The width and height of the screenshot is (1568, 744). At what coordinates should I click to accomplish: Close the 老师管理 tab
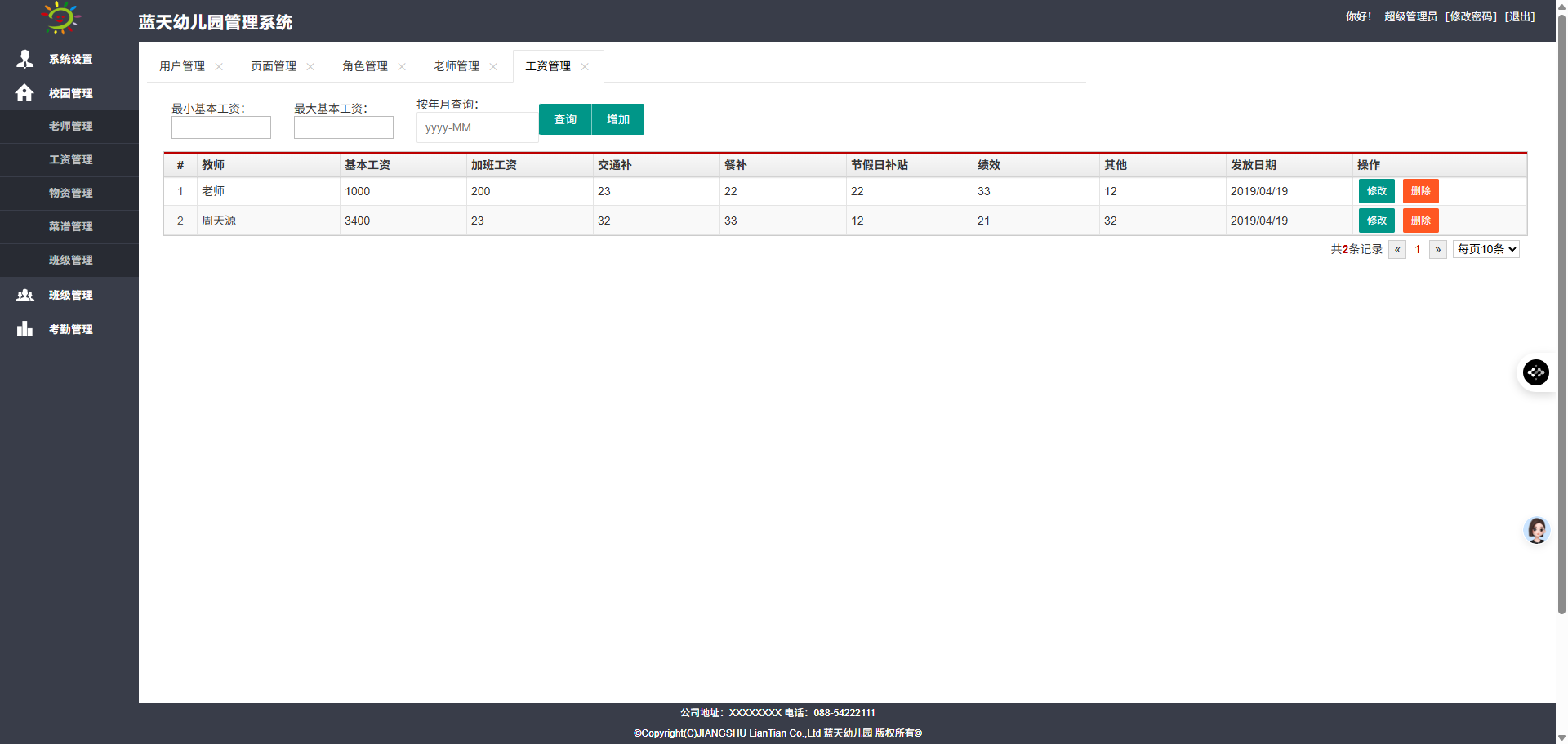point(493,67)
